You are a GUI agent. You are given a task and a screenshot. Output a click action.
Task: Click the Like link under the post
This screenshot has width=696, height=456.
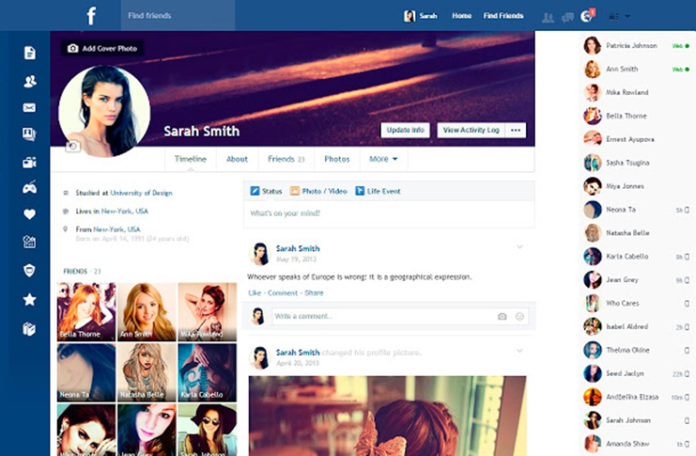coord(254,293)
